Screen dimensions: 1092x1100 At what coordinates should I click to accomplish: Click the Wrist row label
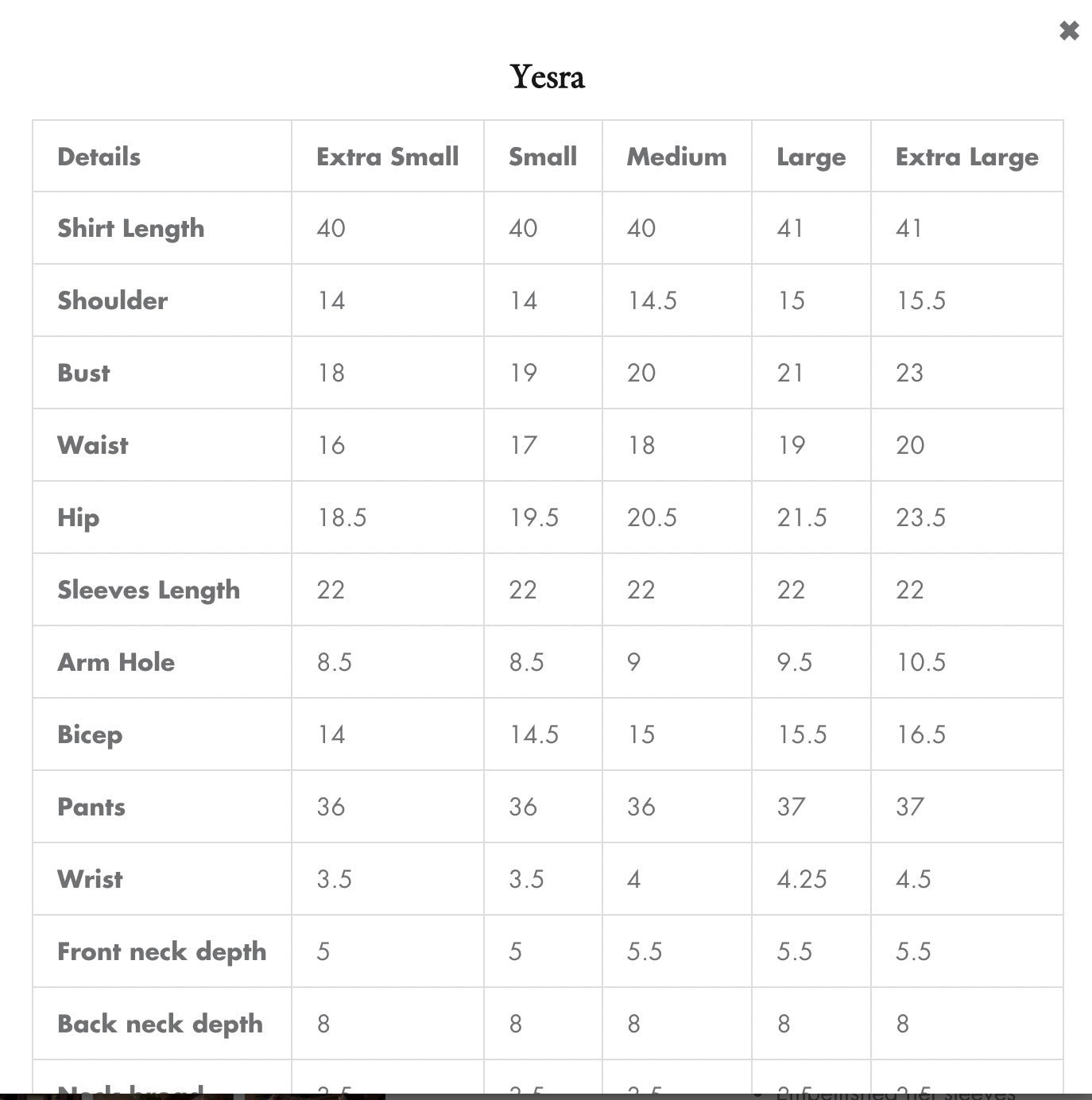[90, 879]
